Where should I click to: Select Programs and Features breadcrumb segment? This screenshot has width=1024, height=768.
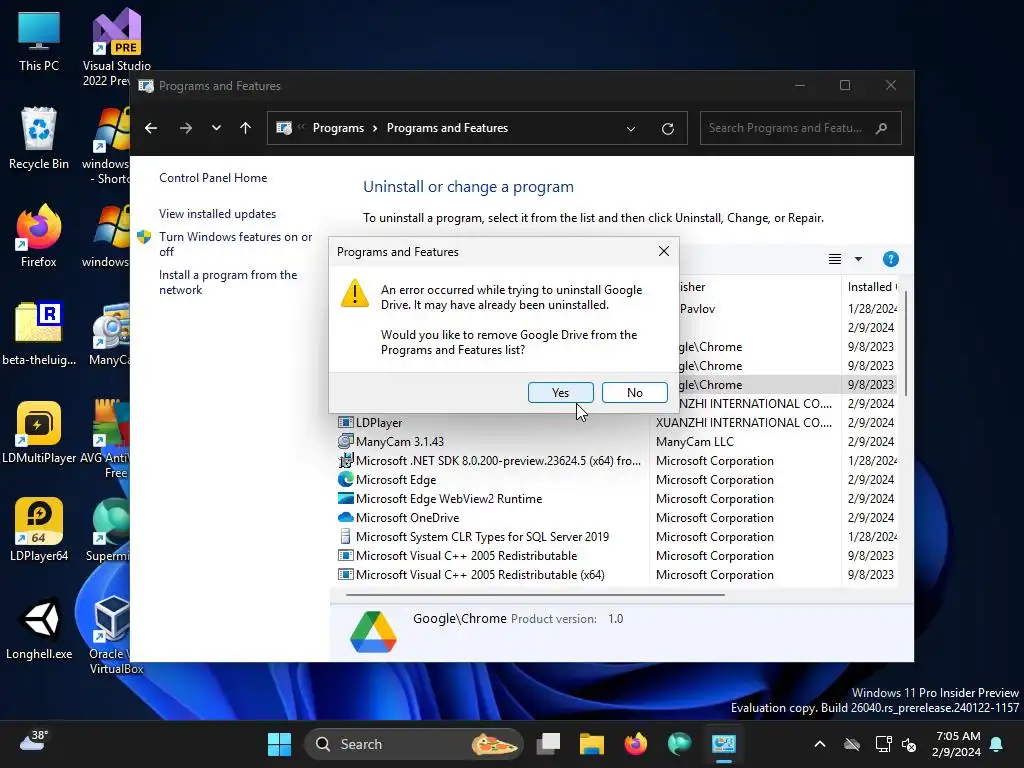[447, 128]
